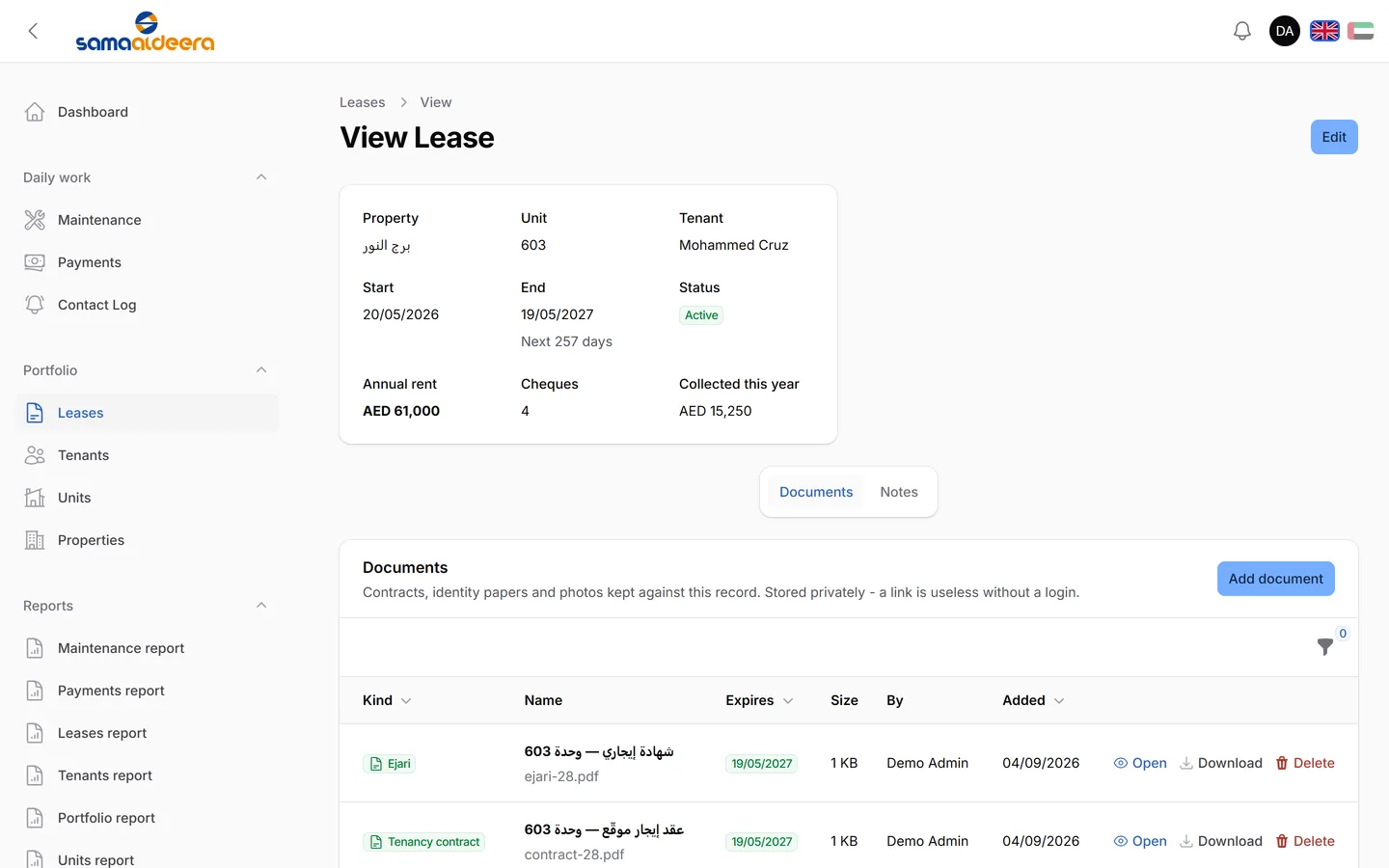
Task: Open Maintenance in the sidebar
Action: (147, 220)
